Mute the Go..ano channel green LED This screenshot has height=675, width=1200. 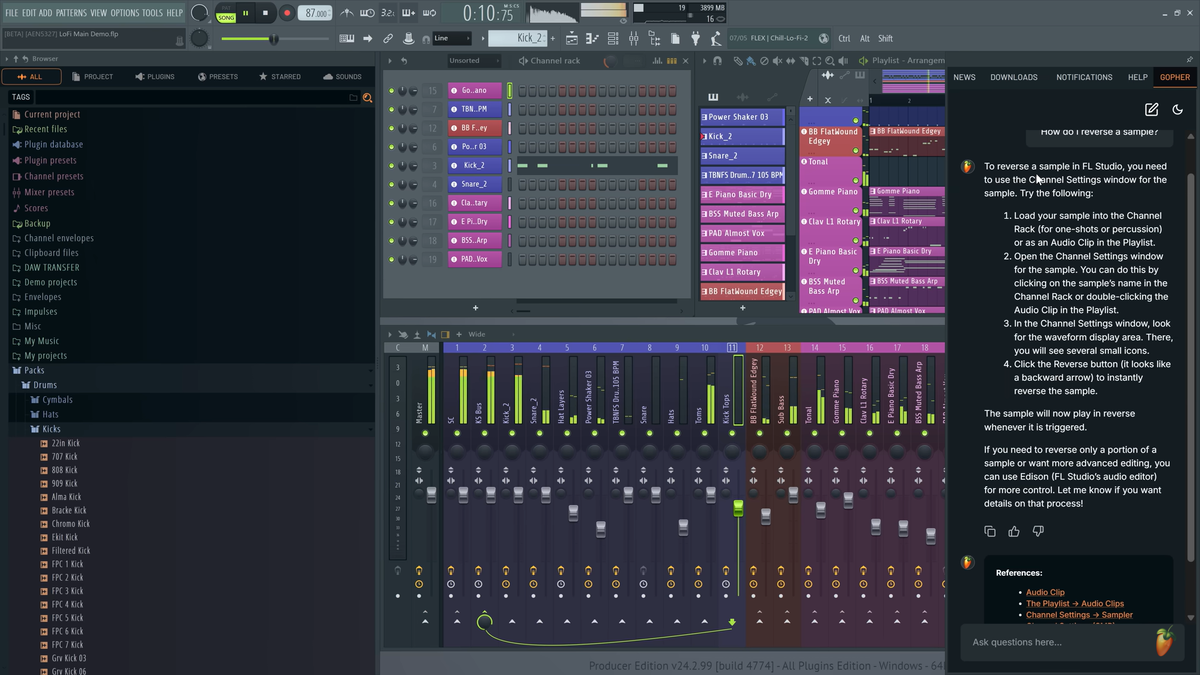click(x=391, y=91)
